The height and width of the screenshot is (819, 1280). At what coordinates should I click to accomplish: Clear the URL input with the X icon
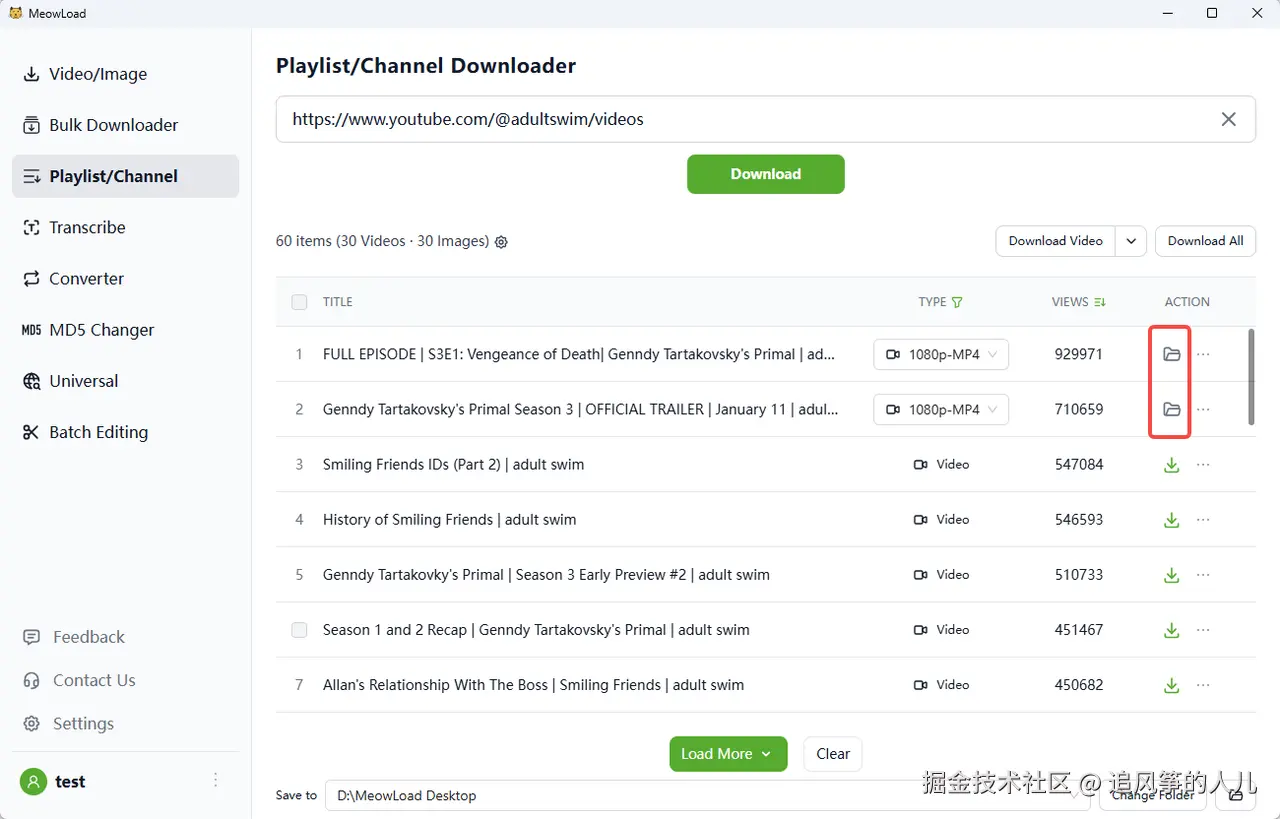click(1229, 119)
